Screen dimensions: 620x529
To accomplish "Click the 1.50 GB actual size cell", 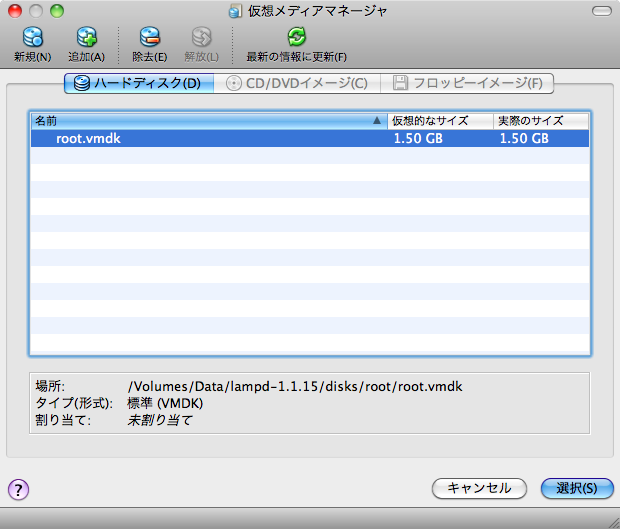I will (x=524, y=138).
